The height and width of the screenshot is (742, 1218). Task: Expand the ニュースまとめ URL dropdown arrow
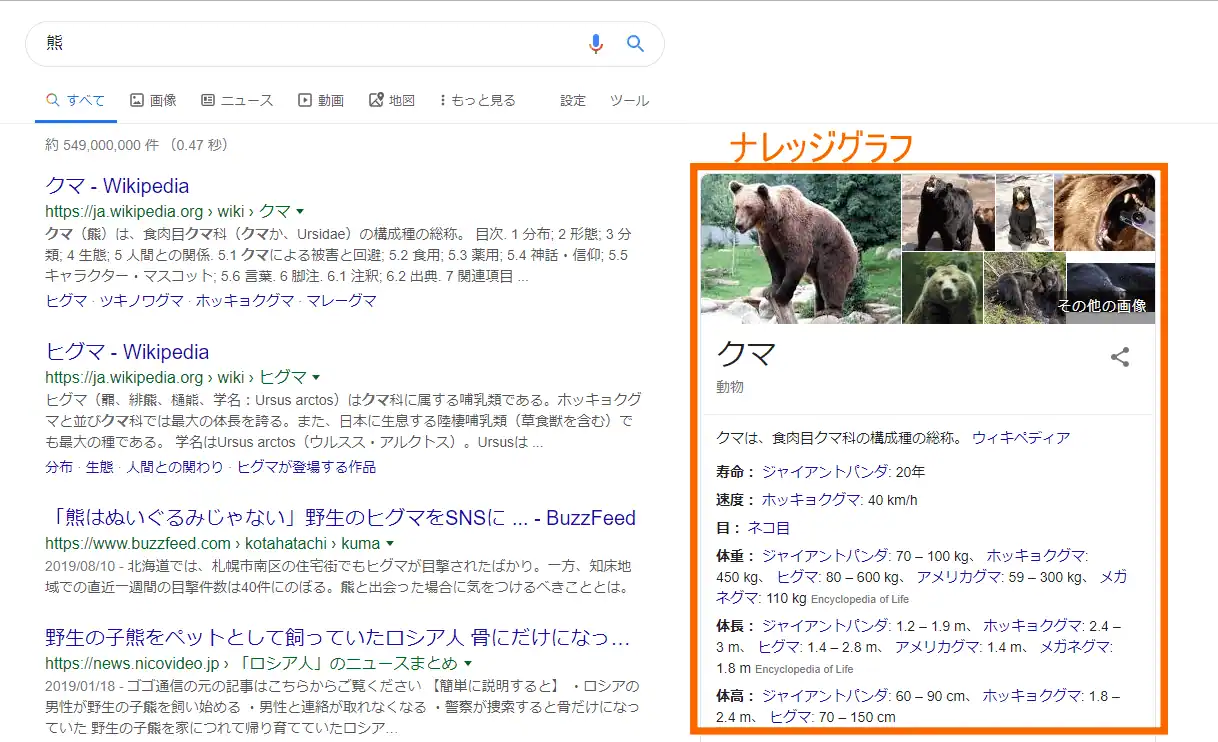467,663
